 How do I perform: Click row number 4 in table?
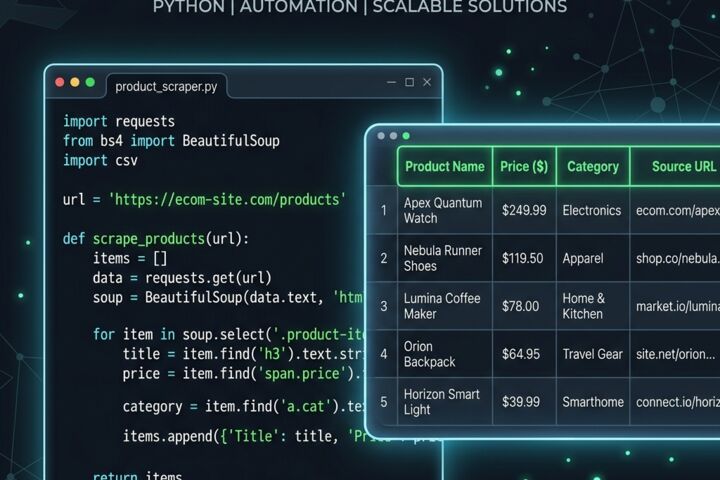(x=383, y=354)
